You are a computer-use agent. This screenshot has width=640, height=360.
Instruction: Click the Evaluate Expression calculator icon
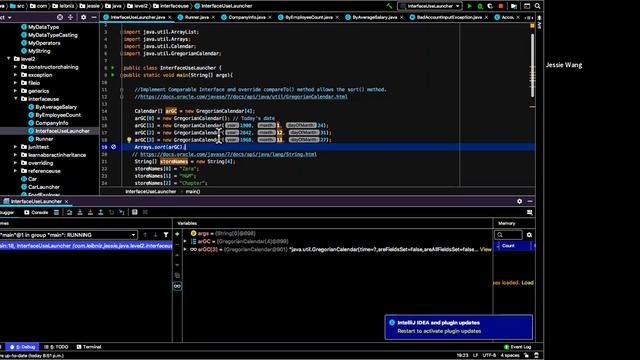[x=135, y=212]
